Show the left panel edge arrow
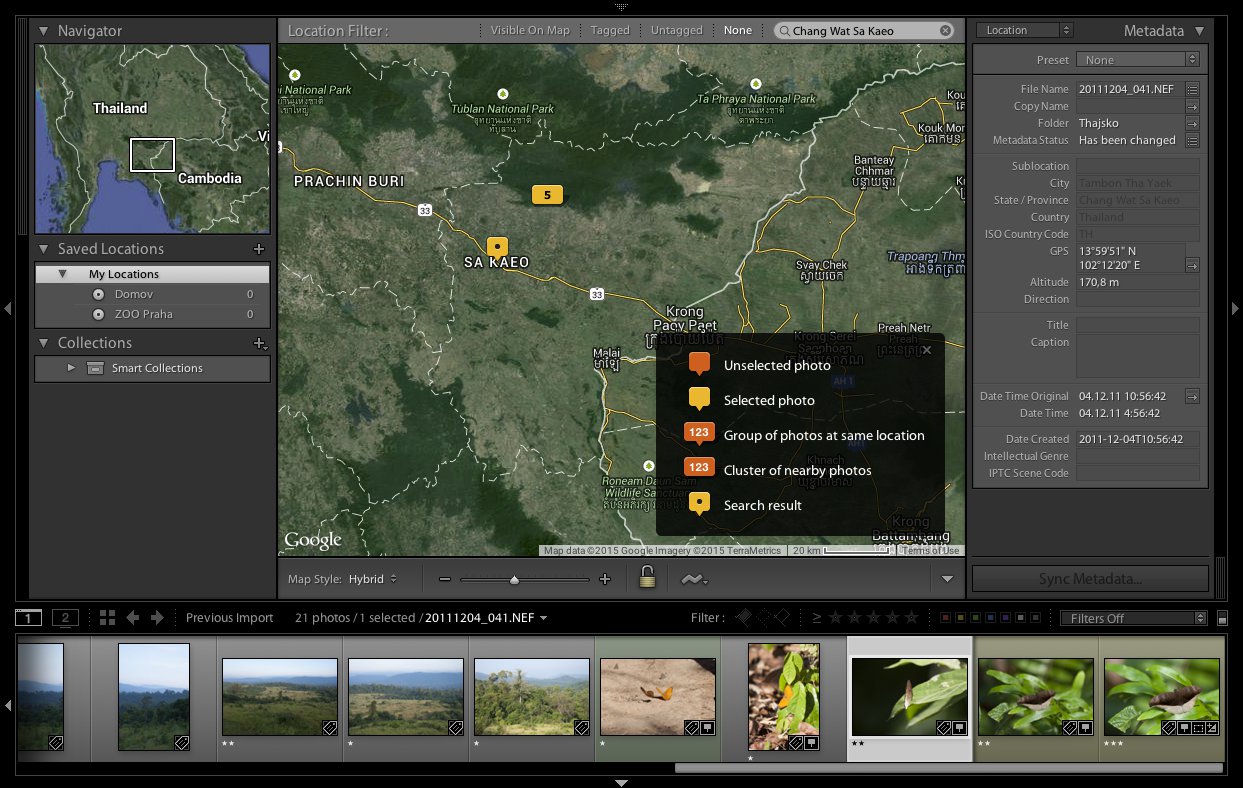Image resolution: width=1243 pixels, height=788 pixels. tap(8, 309)
